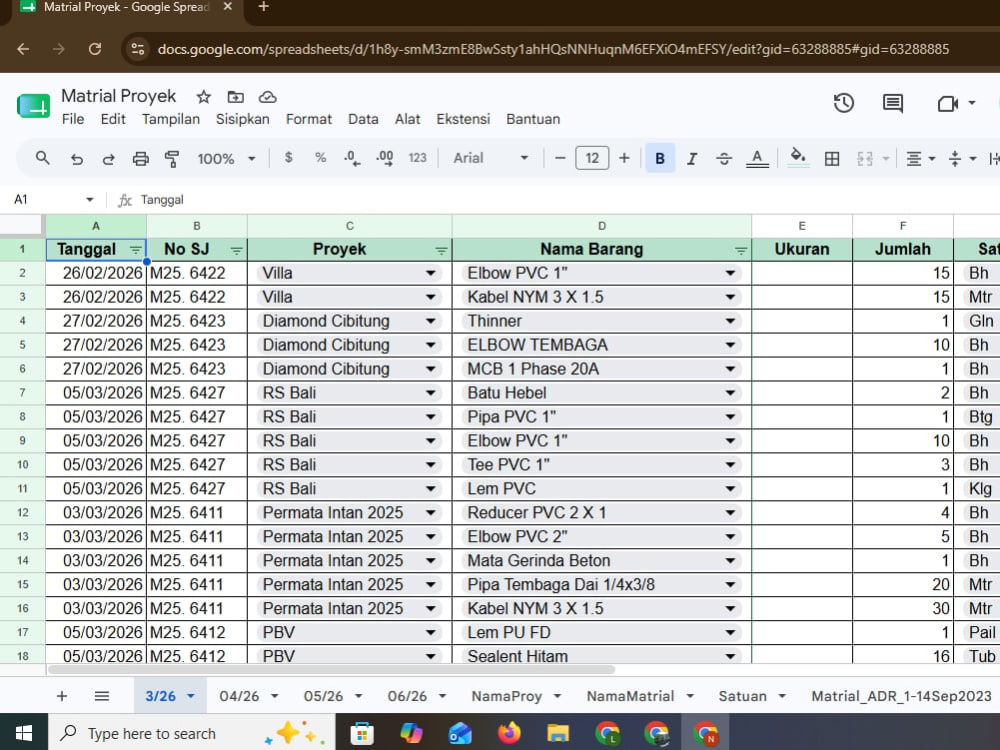Open the Alat menu
The height and width of the screenshot is (750, 1000).
pos(408,119)
